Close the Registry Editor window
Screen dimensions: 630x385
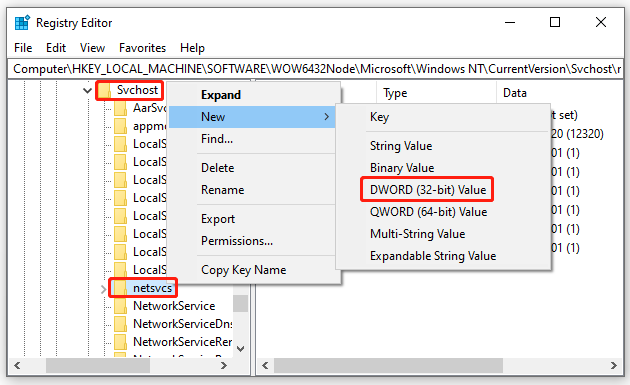(601, 23)
